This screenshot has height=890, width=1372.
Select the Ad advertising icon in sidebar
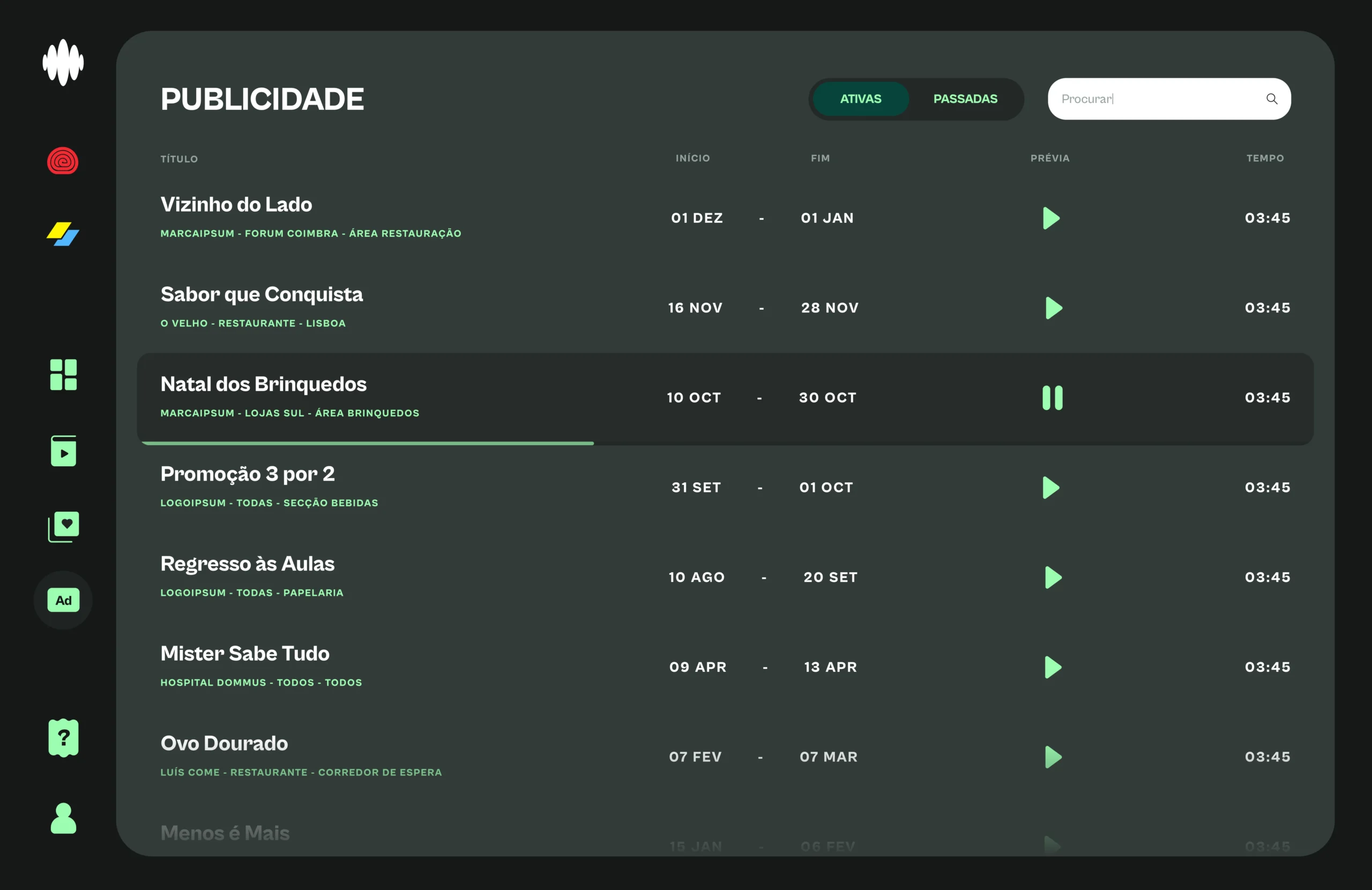tap(63, 600)
